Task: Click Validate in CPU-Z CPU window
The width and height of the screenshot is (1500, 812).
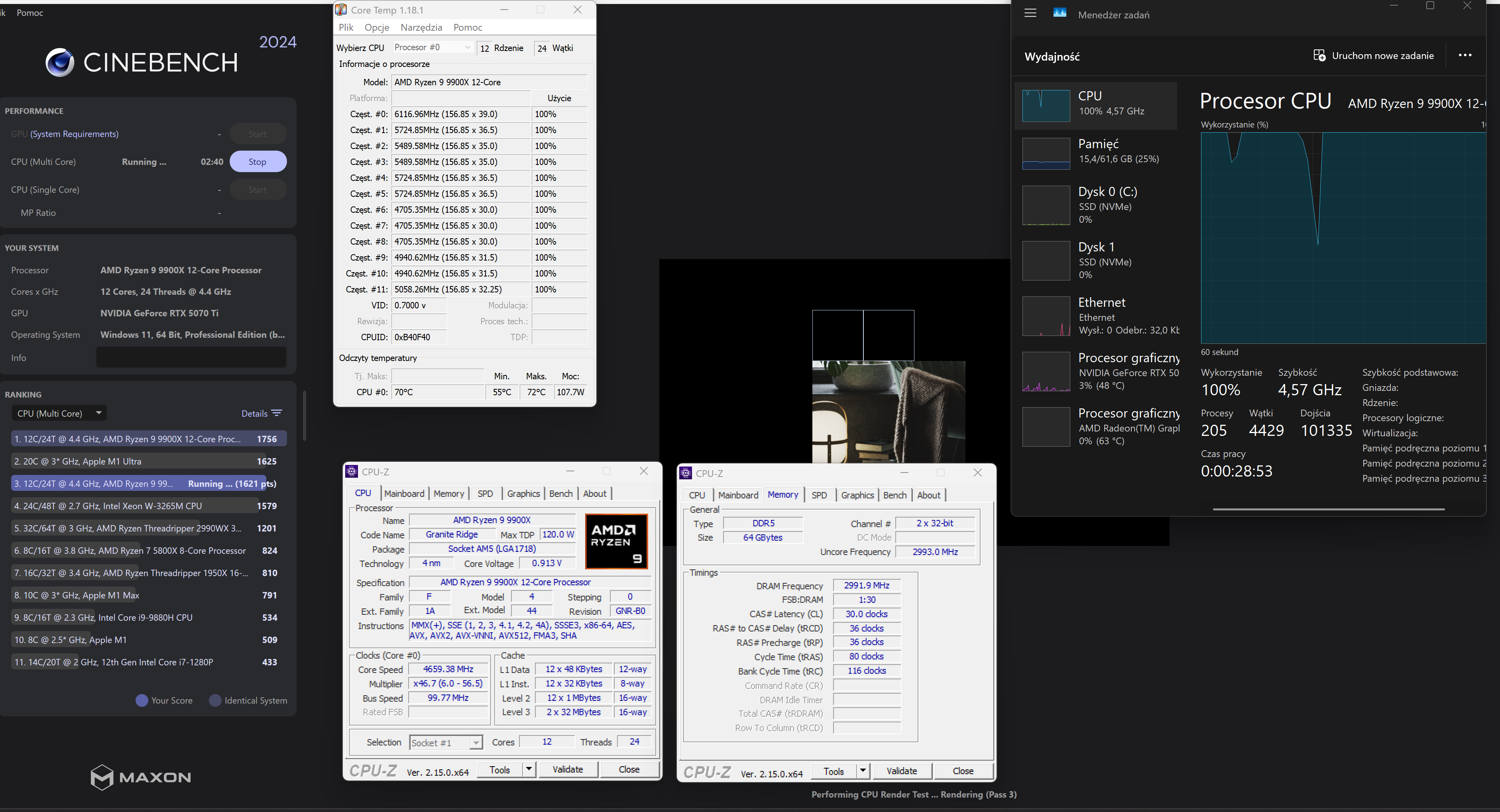Action: click(568, 769)
